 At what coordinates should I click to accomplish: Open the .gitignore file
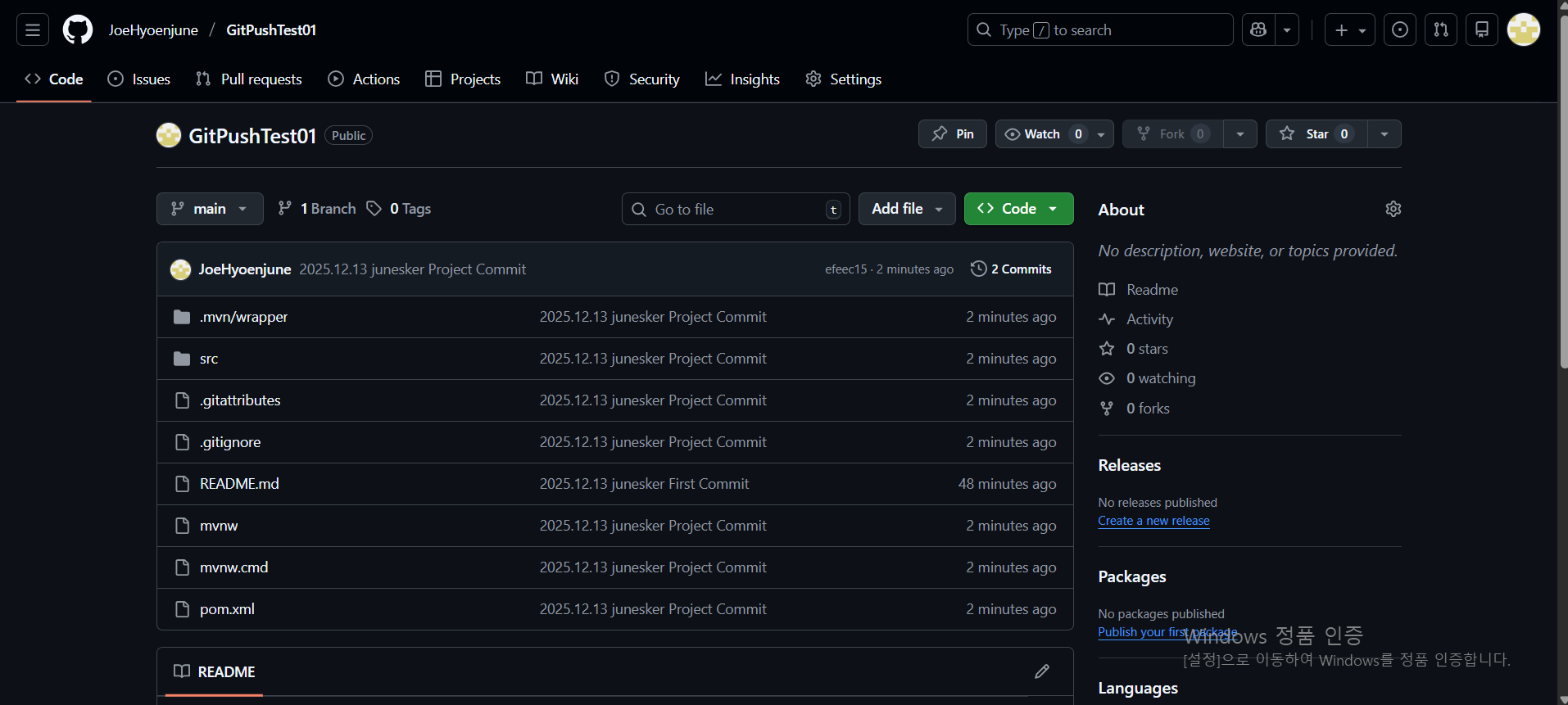click(230, 442)
